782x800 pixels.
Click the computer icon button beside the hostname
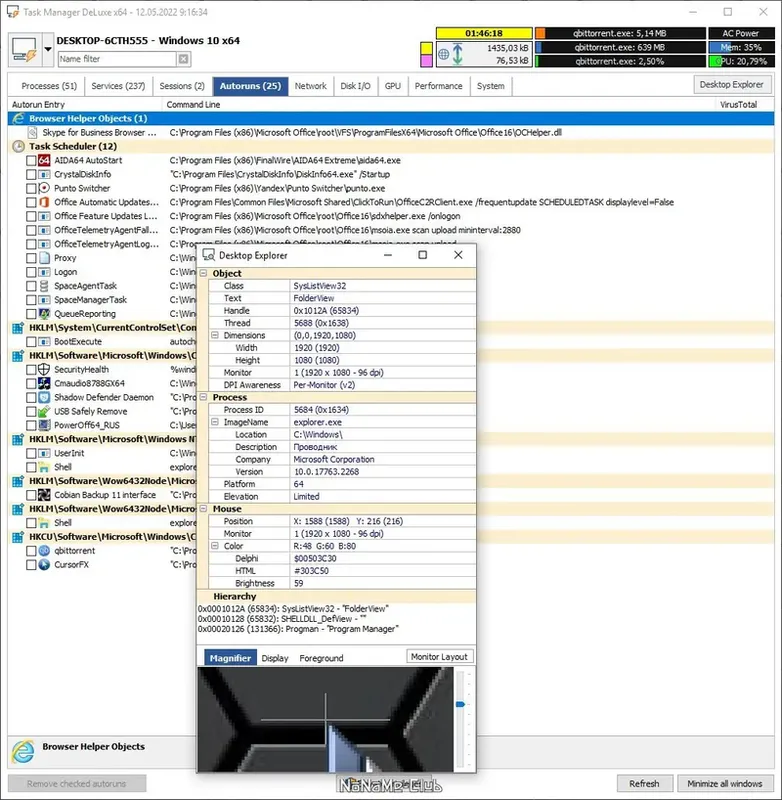tap(24, 49)
